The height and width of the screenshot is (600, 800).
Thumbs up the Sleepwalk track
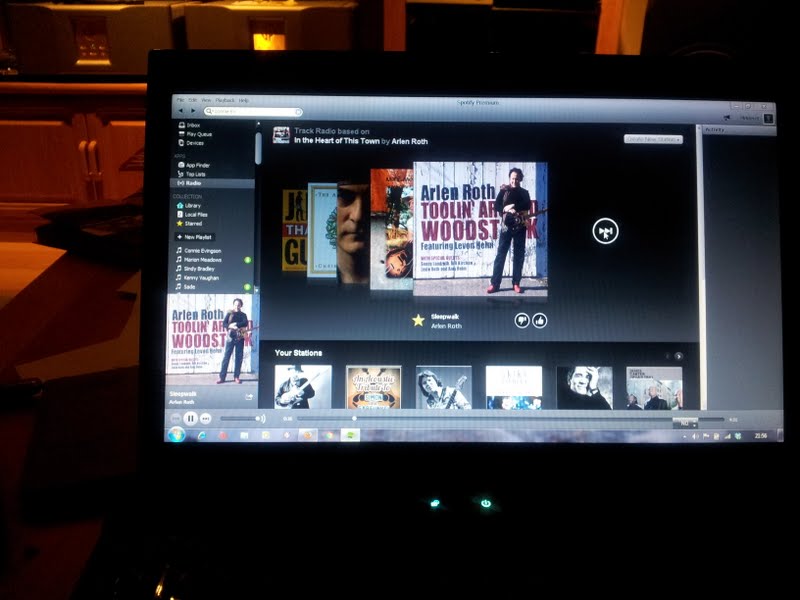coord(540,320)
